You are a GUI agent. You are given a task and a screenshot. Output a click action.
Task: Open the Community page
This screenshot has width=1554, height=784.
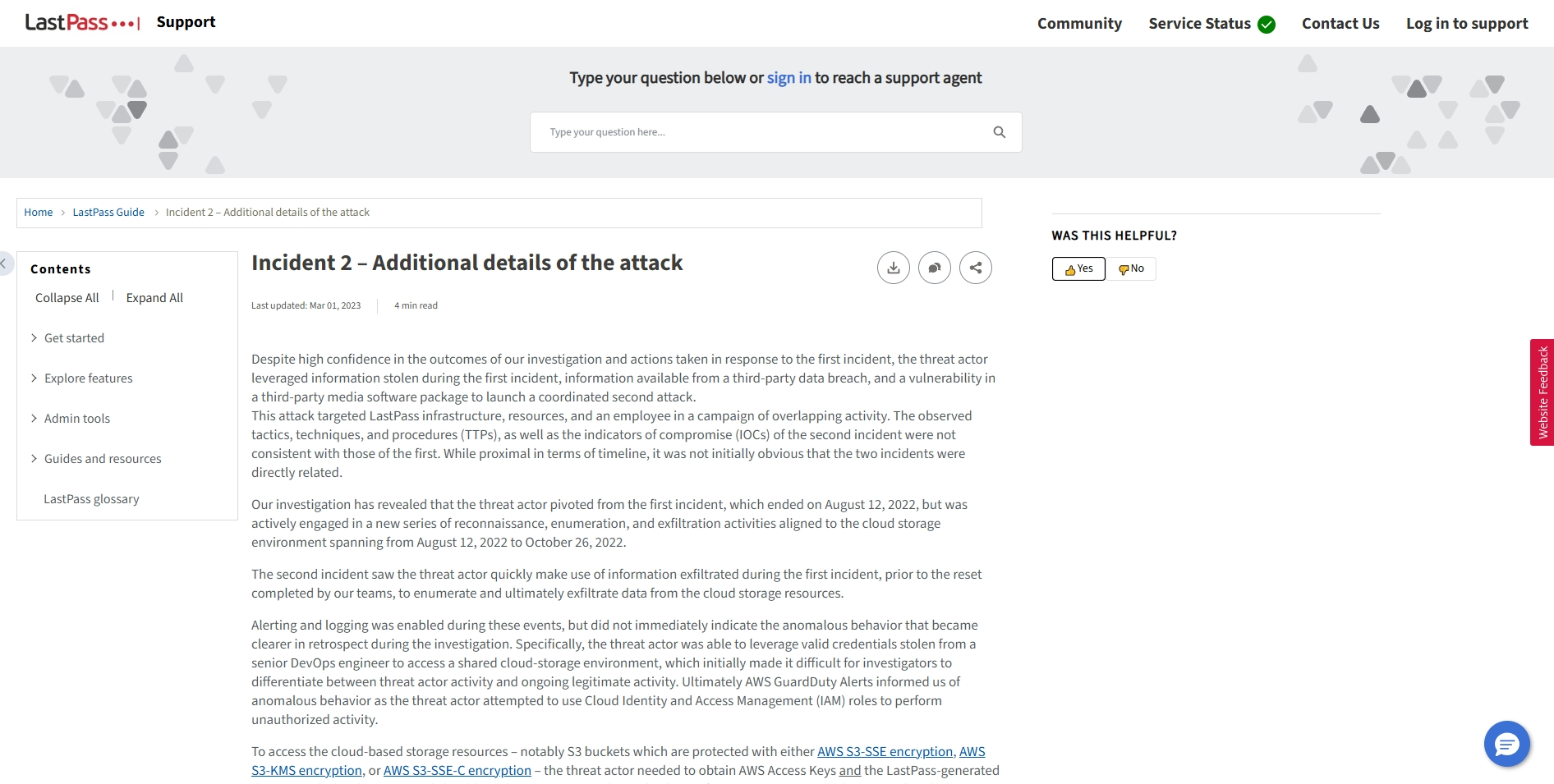[x=1079, y=24]
